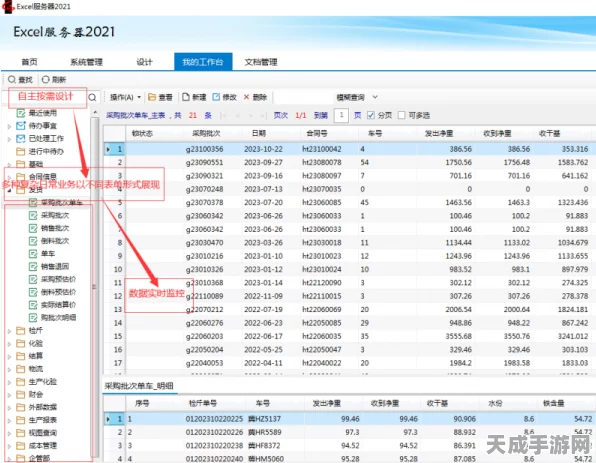Sort by the 日期 column header
This screenshot has height=463, width=596.
click(259, 133)
